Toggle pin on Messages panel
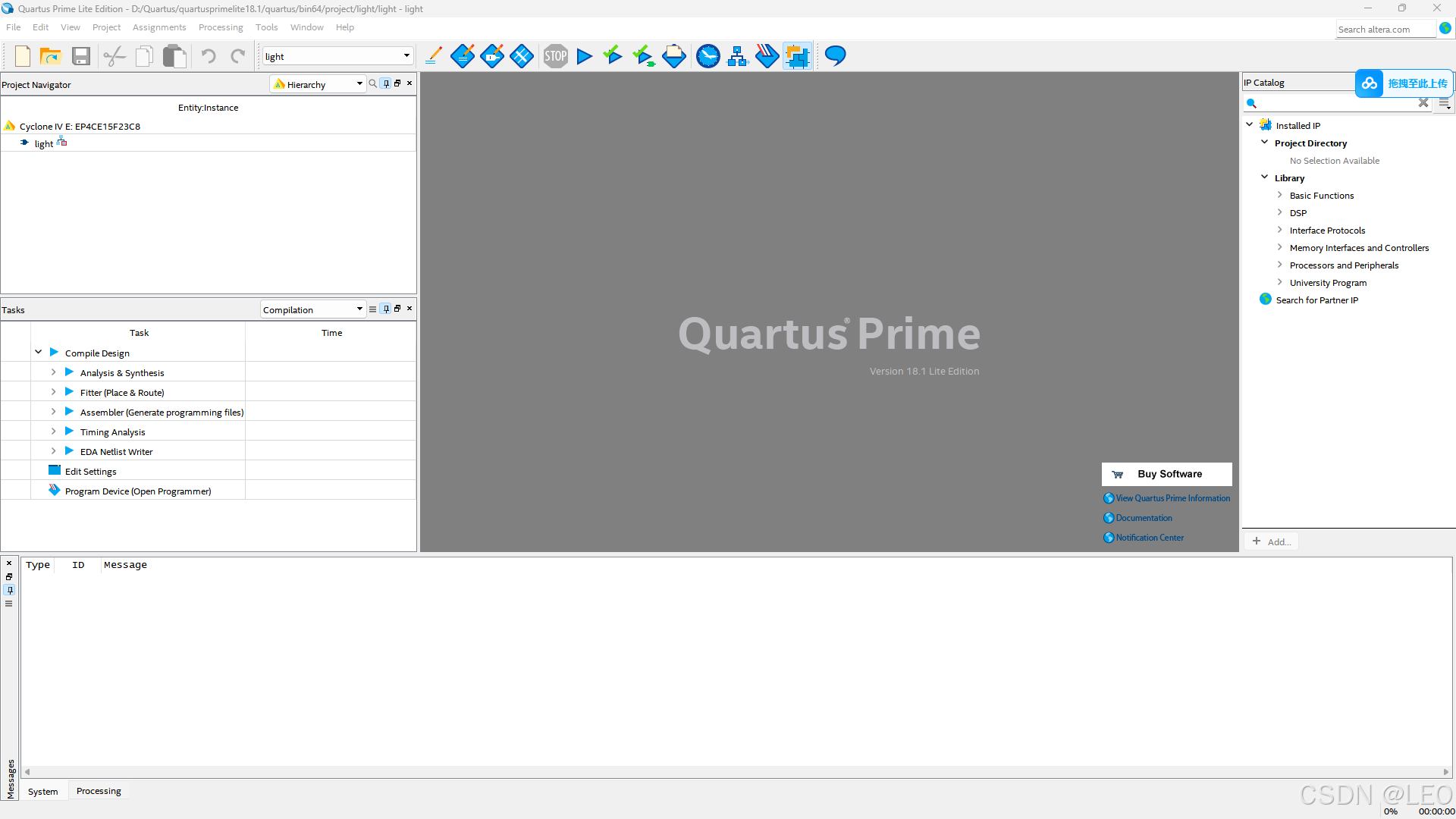Screen dimensions: 1456x819 [9, 590]
